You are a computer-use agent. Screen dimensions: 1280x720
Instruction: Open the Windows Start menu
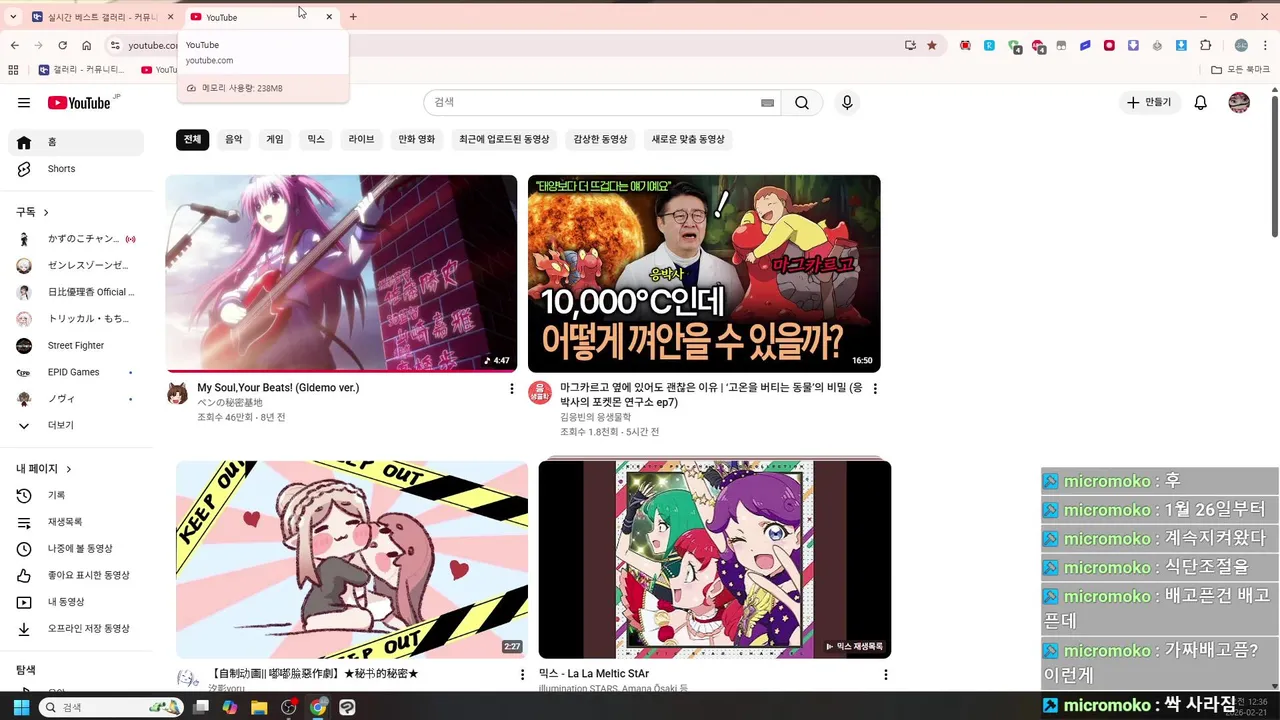tap(21, 707)
